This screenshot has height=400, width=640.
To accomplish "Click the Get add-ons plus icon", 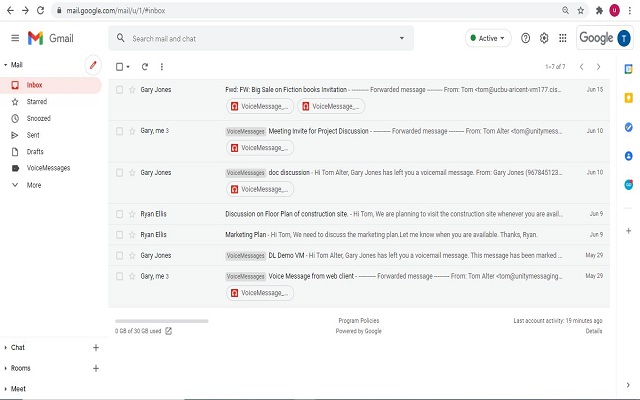I will pyautogui.click(x=629, y=231).
